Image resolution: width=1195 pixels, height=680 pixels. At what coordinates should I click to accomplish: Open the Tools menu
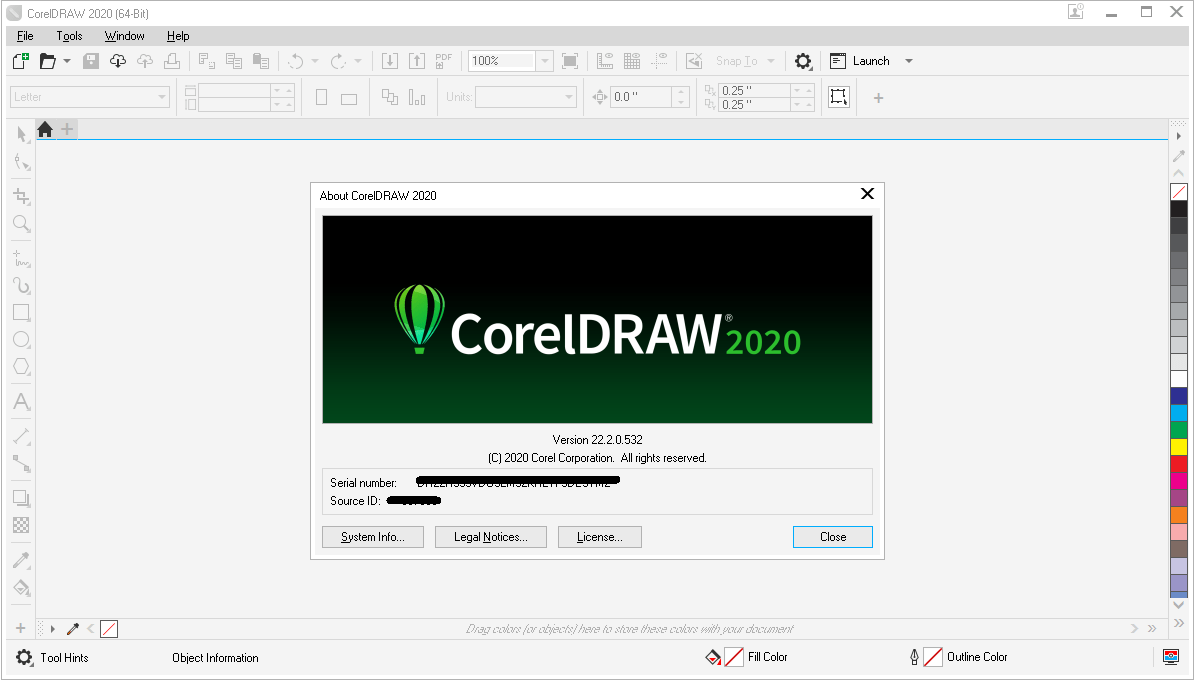[69, 36]
